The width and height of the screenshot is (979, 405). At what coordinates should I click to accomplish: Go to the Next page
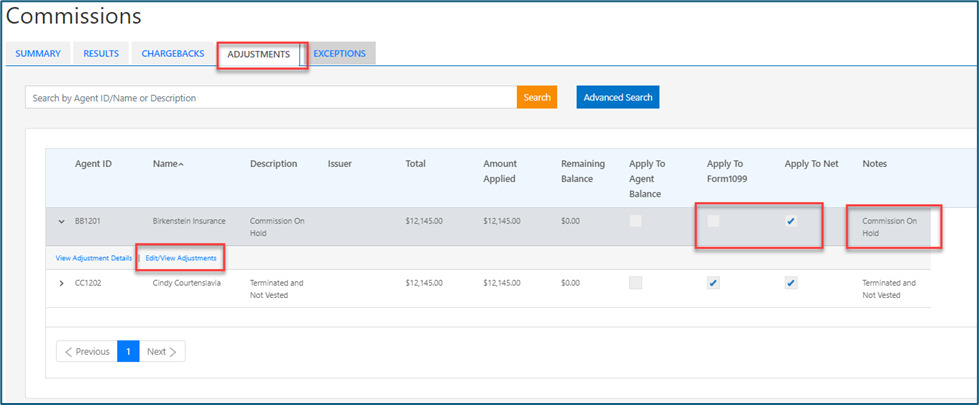coord(162,352)
